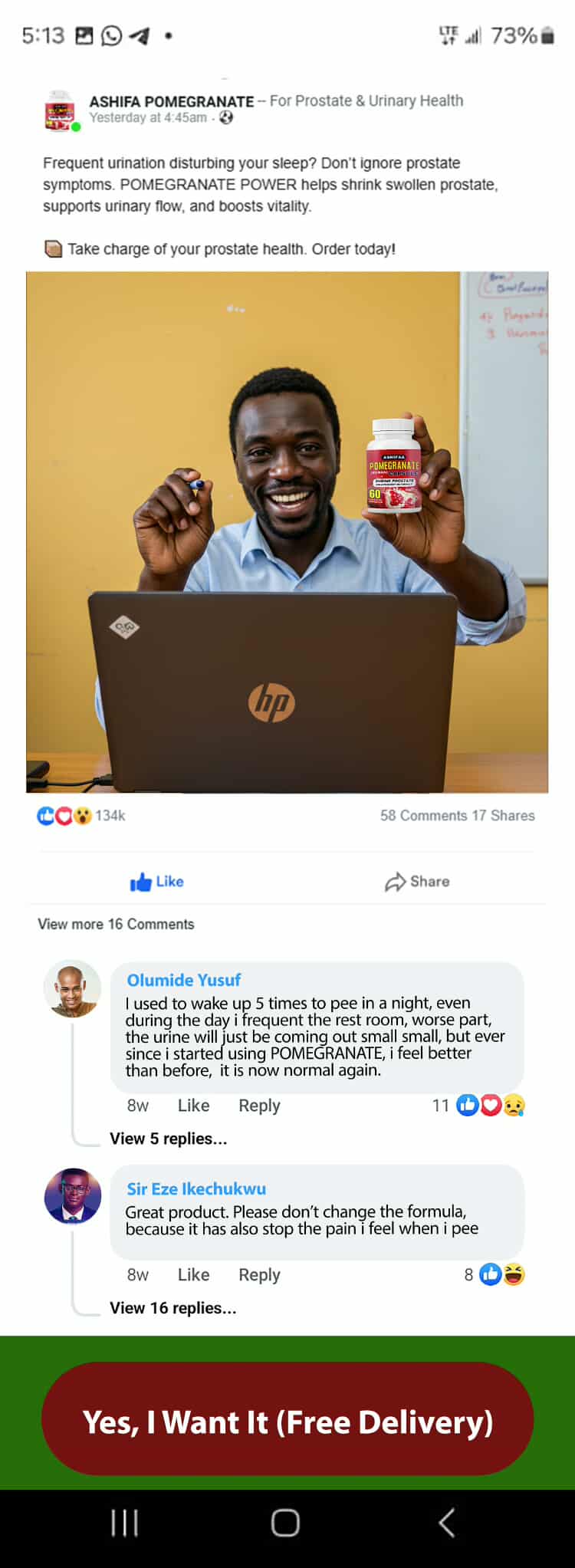The width and height of the screenshot is (575, 1568).
Task: Tap the Android home navigation icon
Action: pos(285,1523)
